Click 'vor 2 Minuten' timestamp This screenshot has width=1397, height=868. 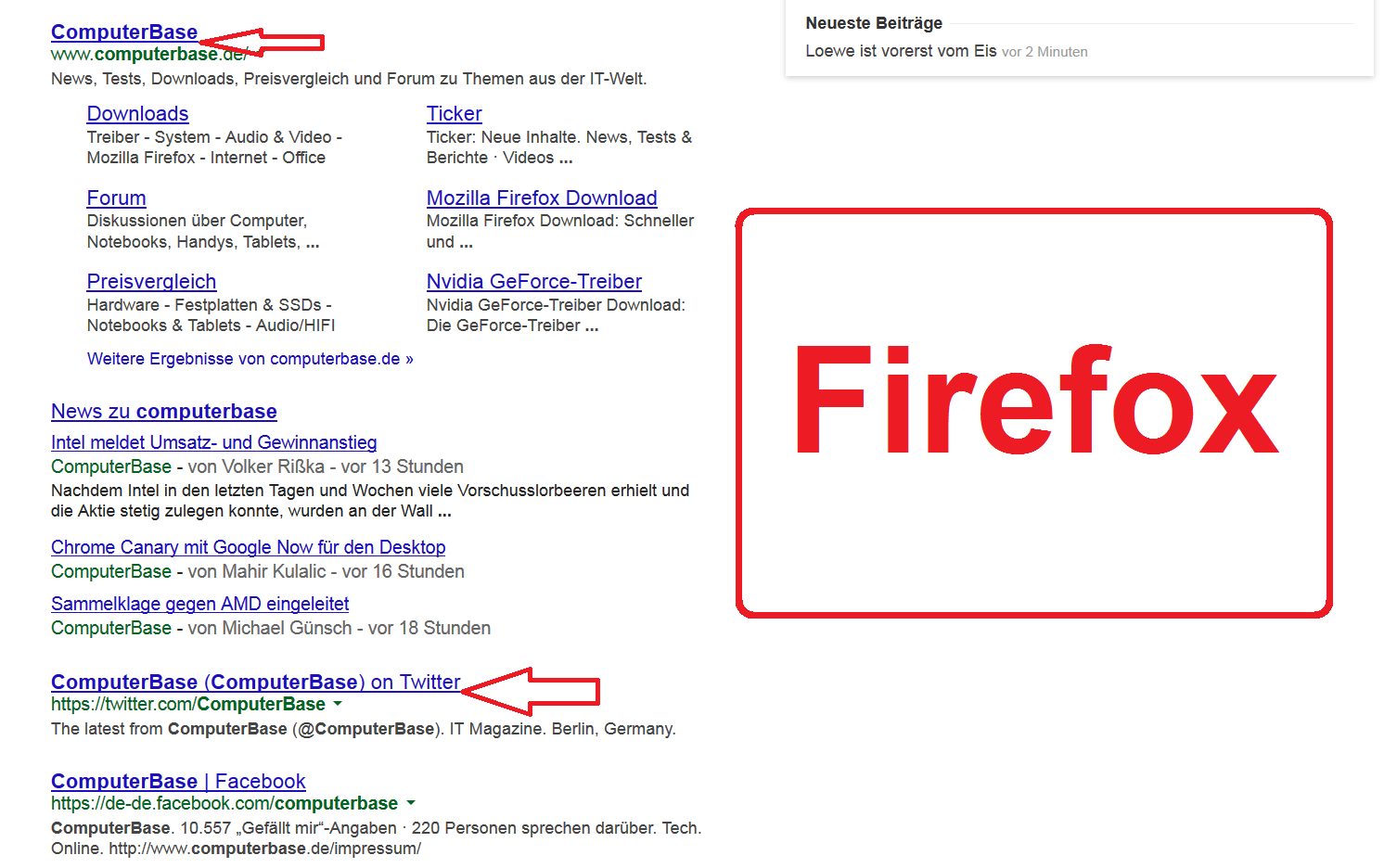click(x=1045, y=52)
